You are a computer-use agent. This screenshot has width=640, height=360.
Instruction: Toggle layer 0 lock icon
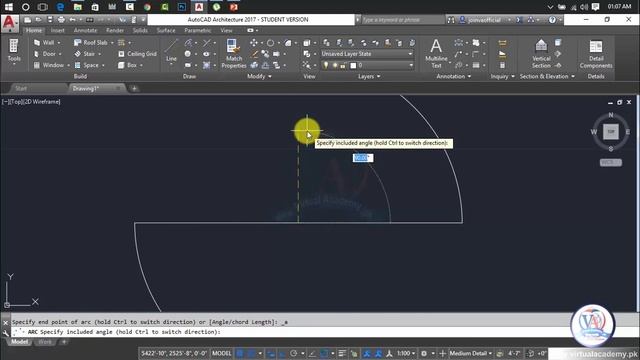pos(343,65)
